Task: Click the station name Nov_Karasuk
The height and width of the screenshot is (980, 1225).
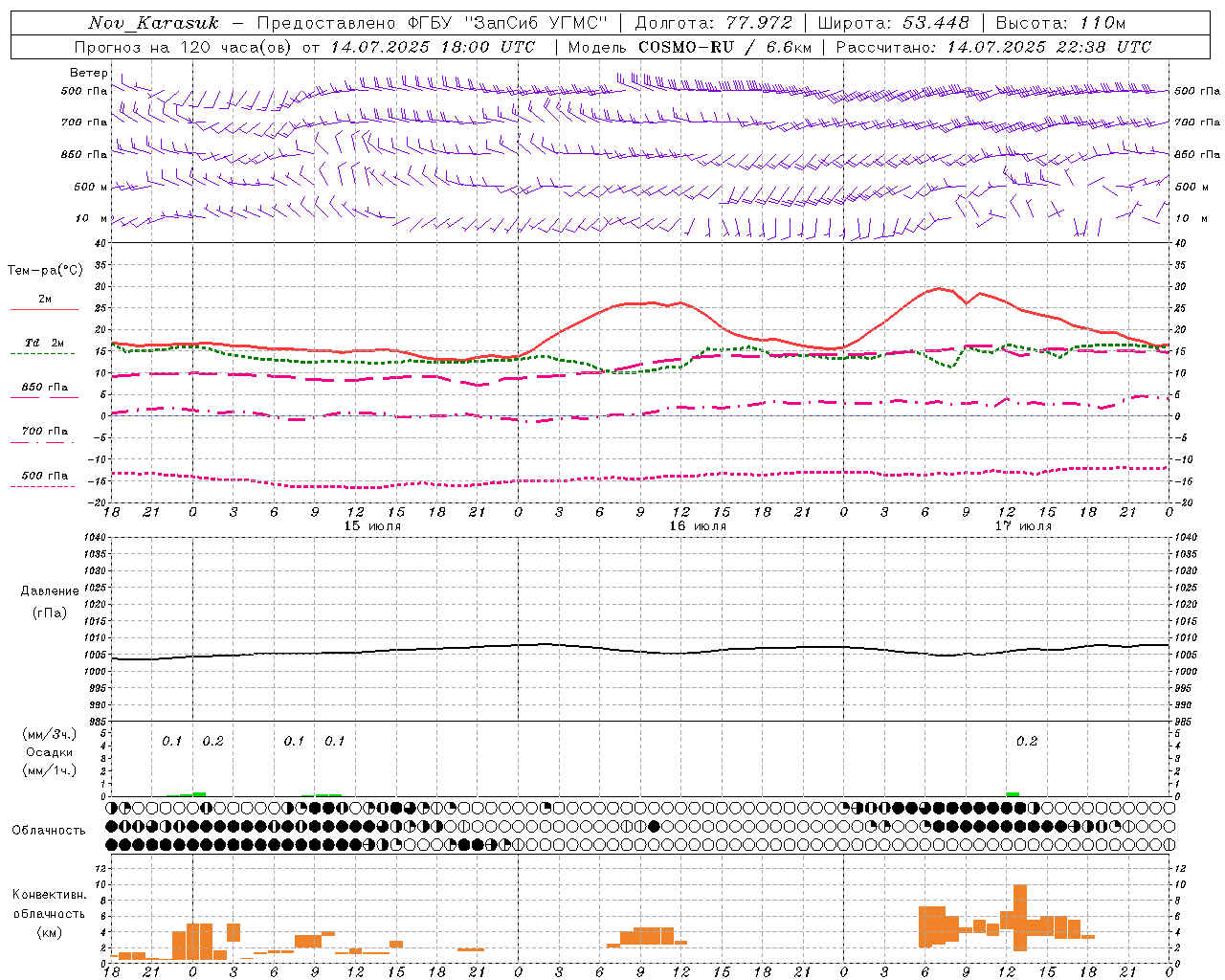Action: click(x=153, y=23)
